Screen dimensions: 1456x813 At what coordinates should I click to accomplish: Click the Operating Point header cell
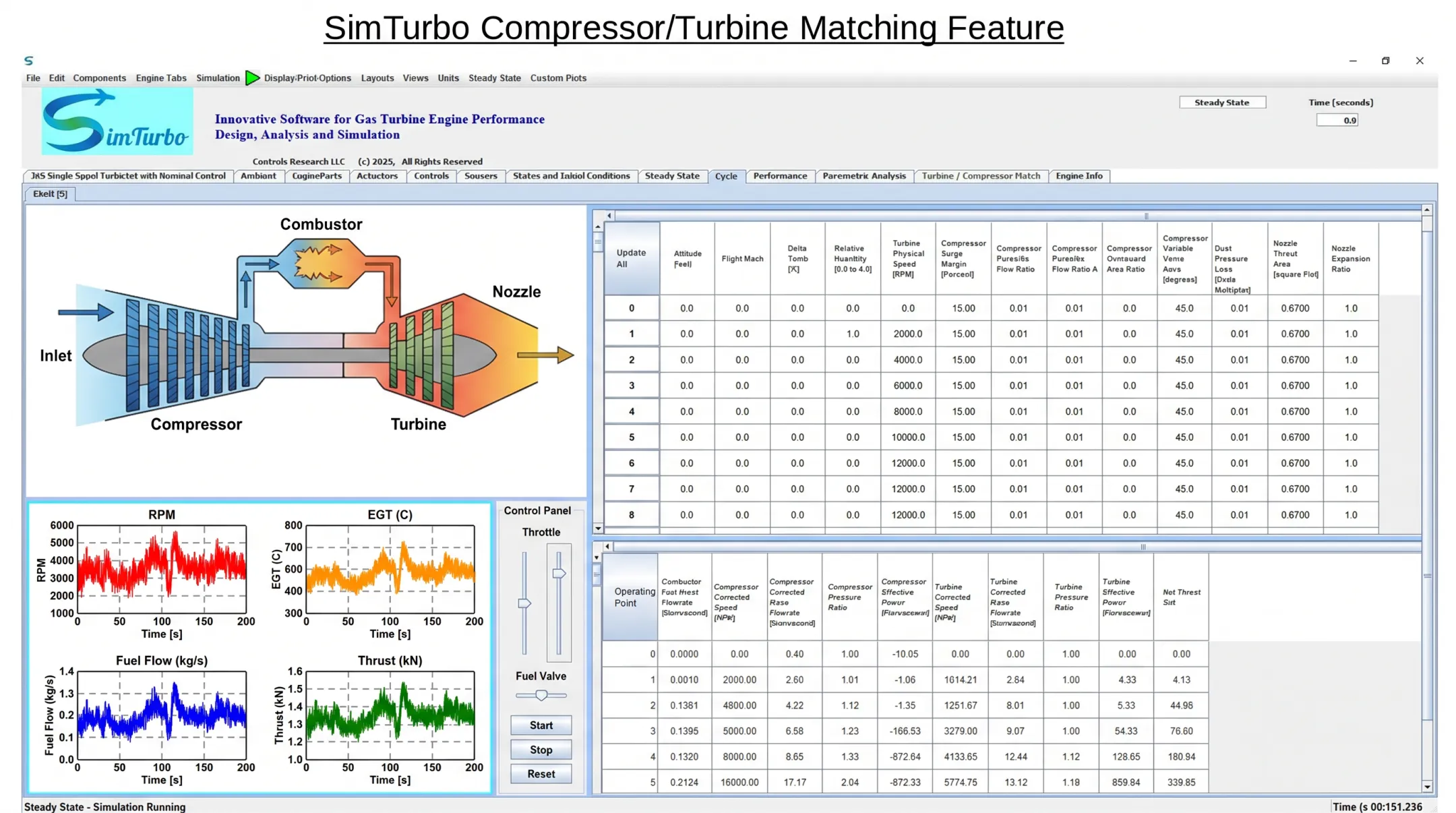630,597
